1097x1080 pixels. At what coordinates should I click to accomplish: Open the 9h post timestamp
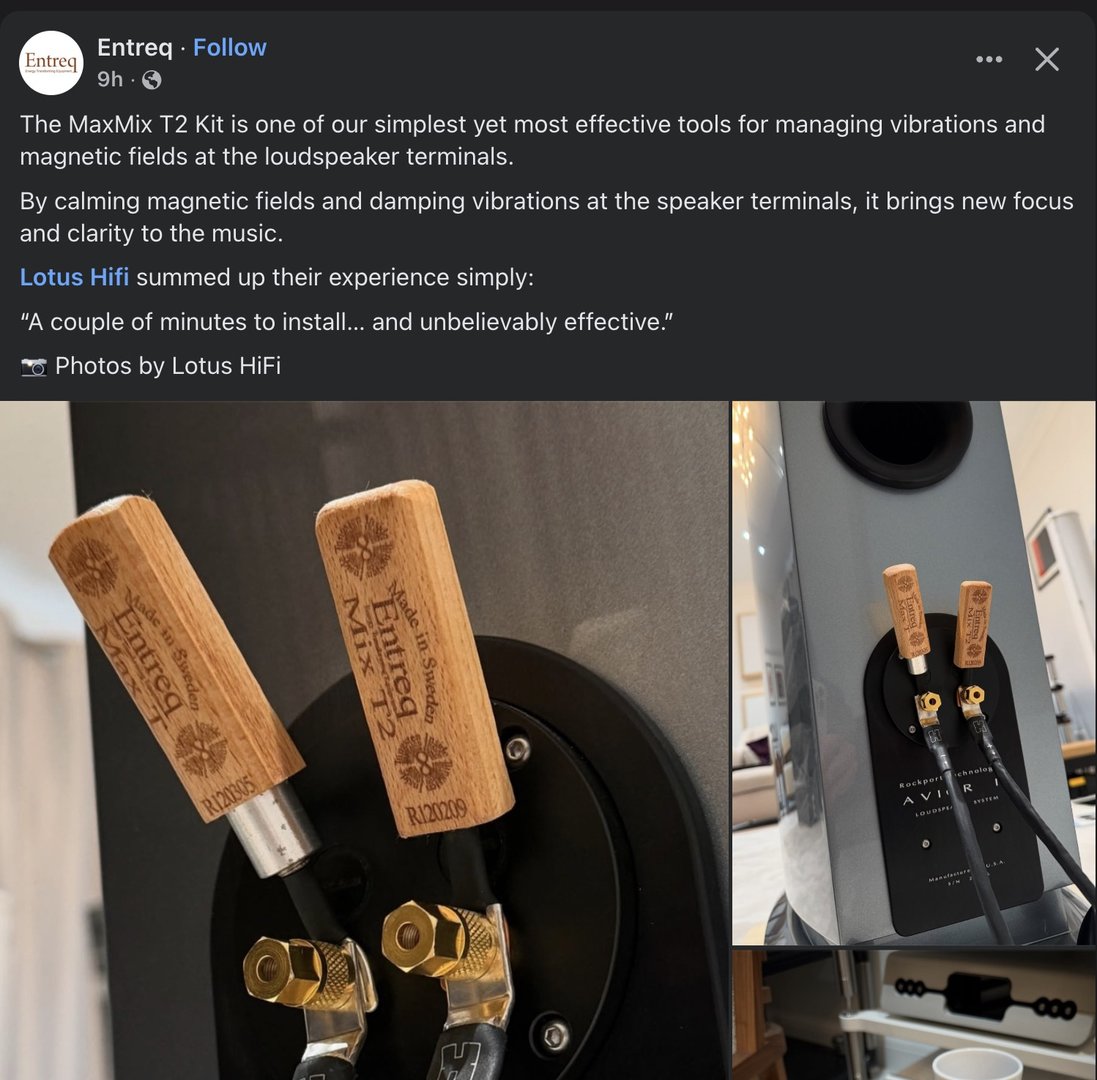point(110,79)
